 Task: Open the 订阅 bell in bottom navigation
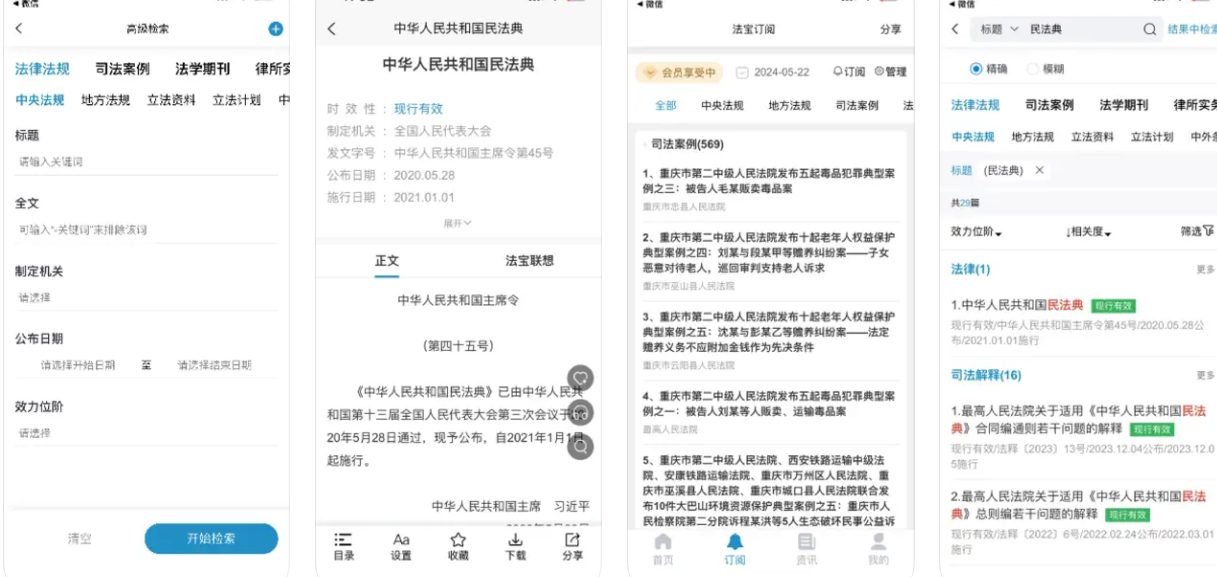735,549
